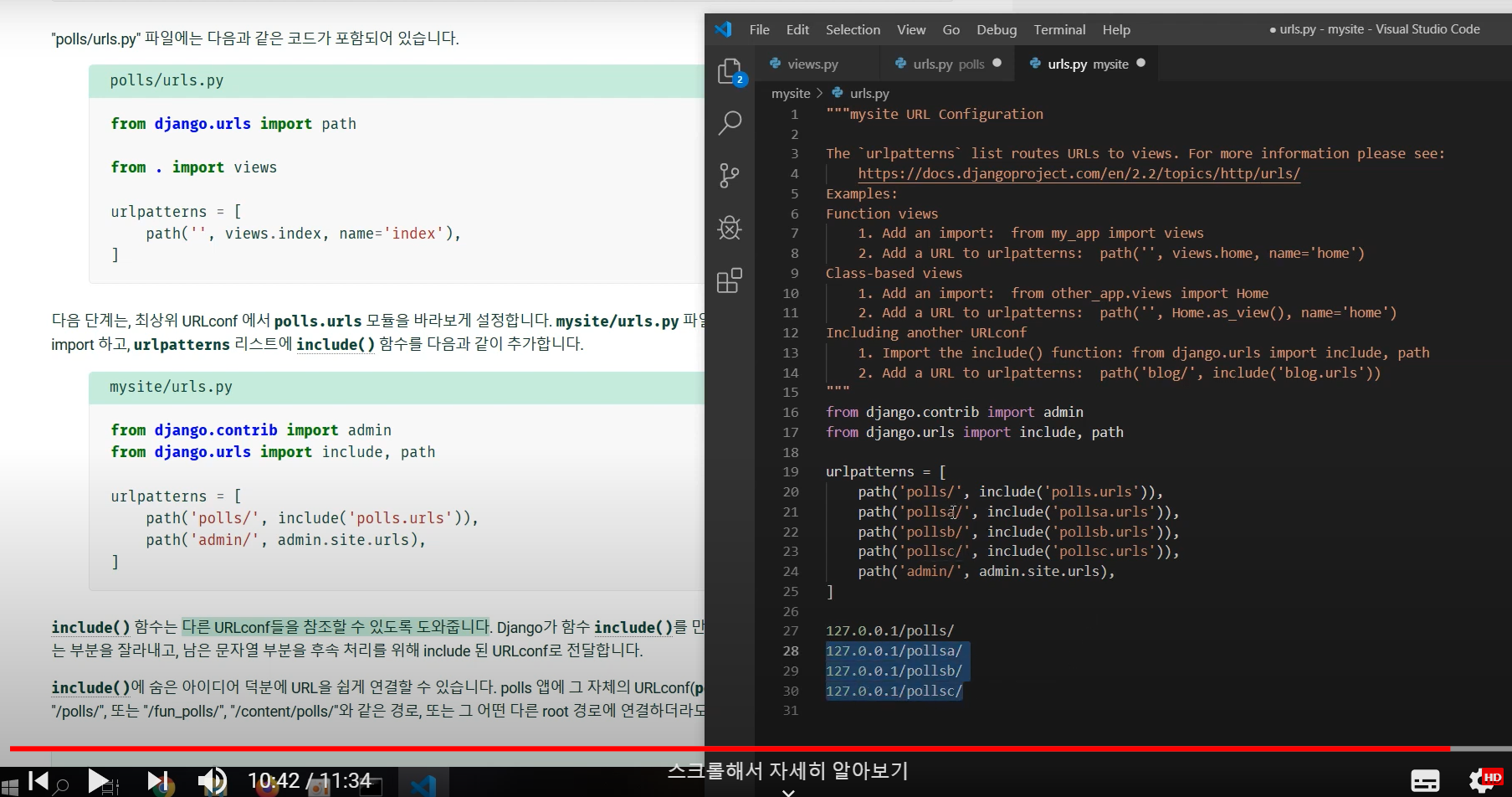This screenshot has height=797, width=1512.
Task: Open the Edit menu
Action: pos(797,29)
